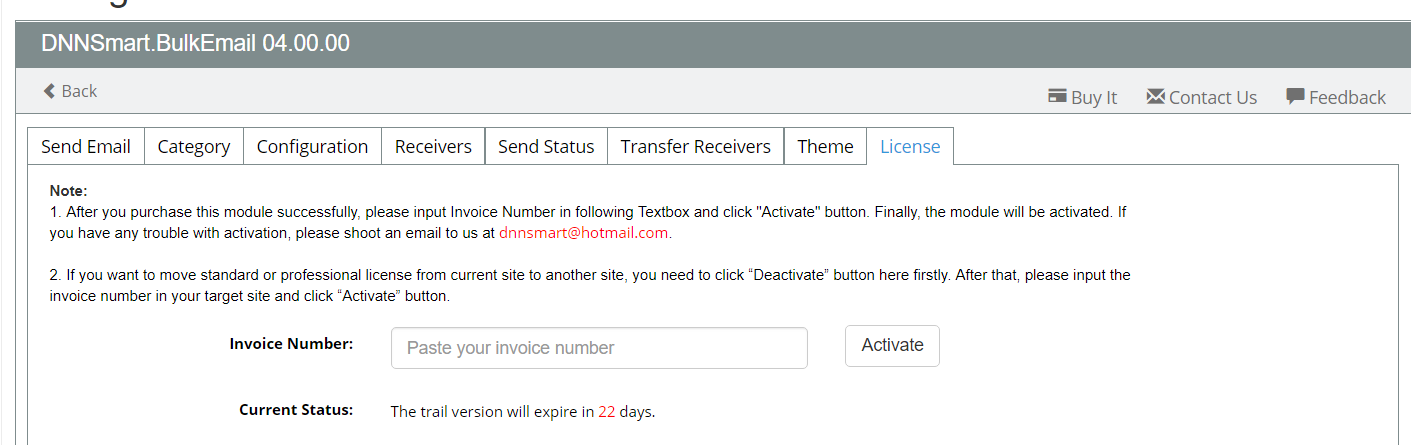Select the License tab
Screen dimensions: 1411x445
pyautogui.click(x=910, y=146)
